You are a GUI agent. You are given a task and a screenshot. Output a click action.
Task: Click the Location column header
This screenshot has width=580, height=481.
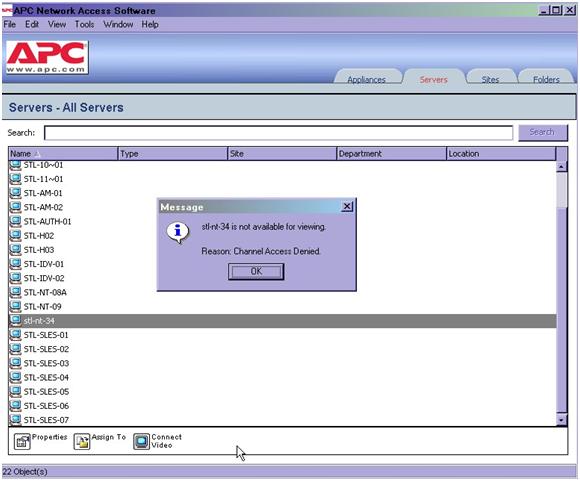(x=501, y=154)
